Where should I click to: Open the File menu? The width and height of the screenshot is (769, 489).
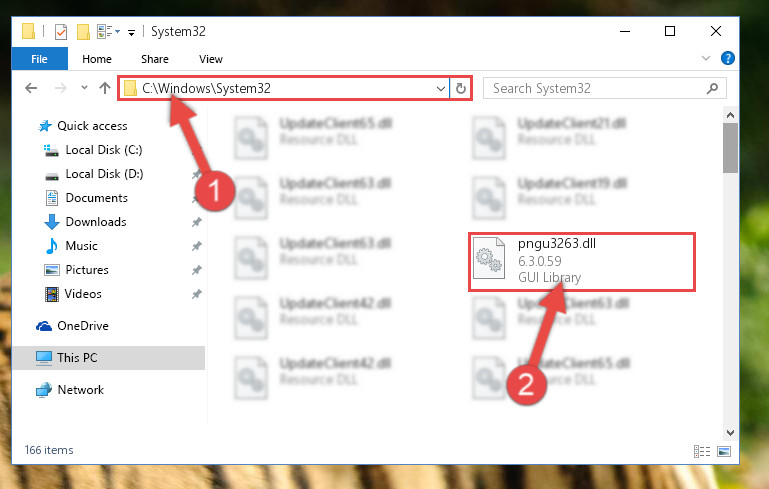40,59
